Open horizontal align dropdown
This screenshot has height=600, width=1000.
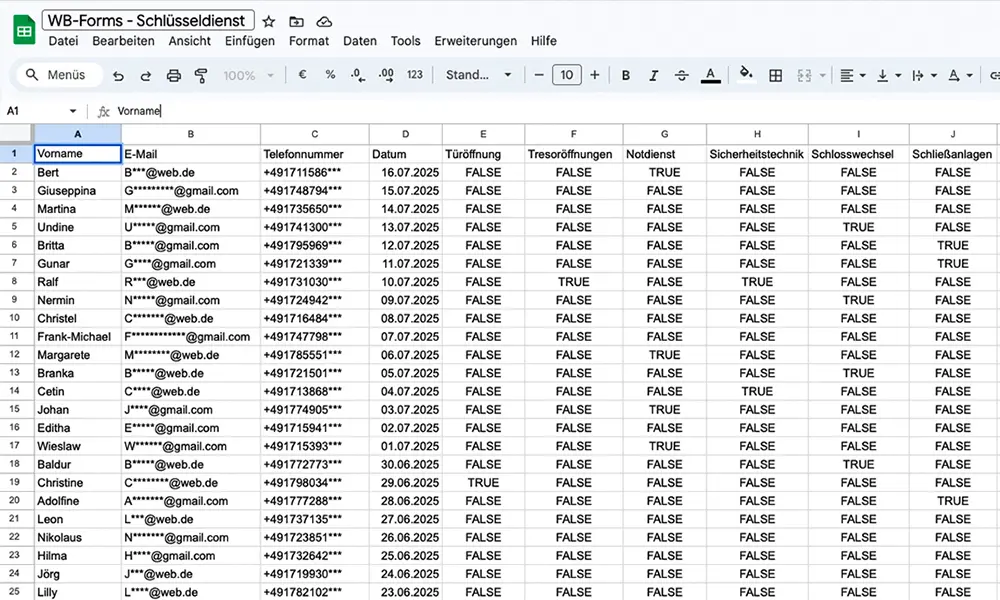pyautogui.click(x=852, y=75)
